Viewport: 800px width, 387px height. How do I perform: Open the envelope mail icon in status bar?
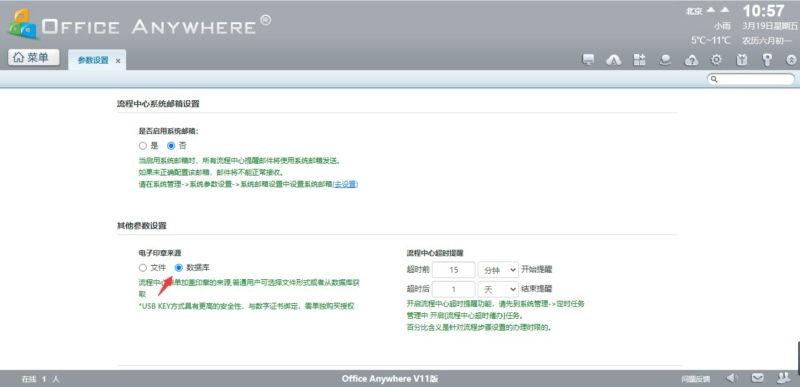tap(758, 378)
